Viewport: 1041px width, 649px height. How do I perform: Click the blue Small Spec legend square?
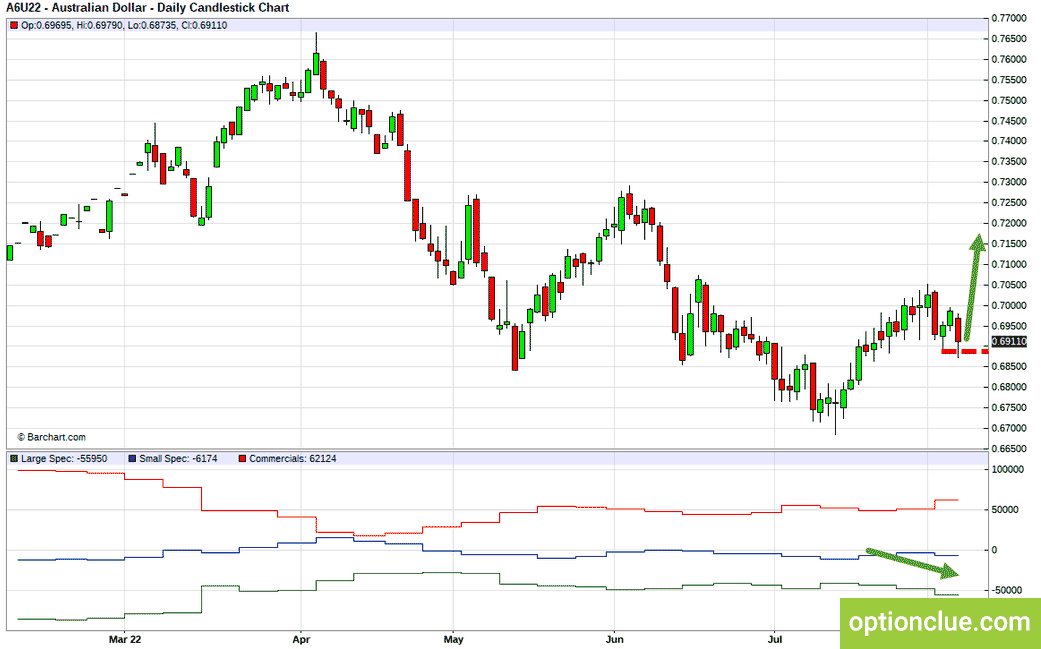point(132,459)
